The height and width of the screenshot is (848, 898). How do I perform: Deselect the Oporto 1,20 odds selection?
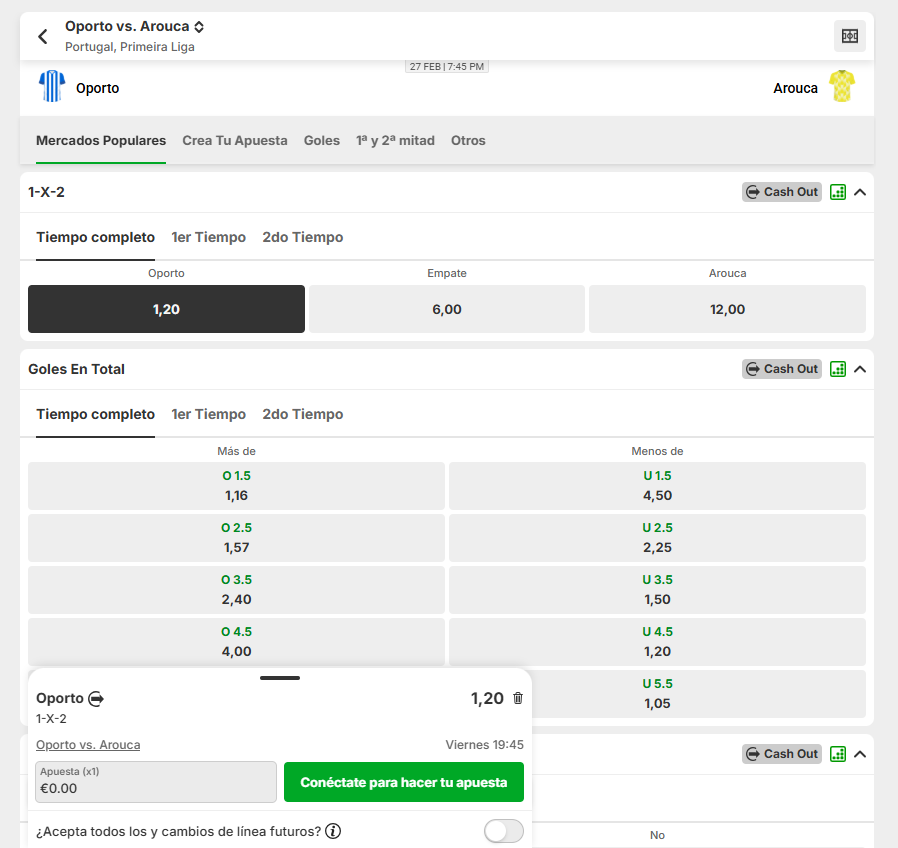(166, 309)
